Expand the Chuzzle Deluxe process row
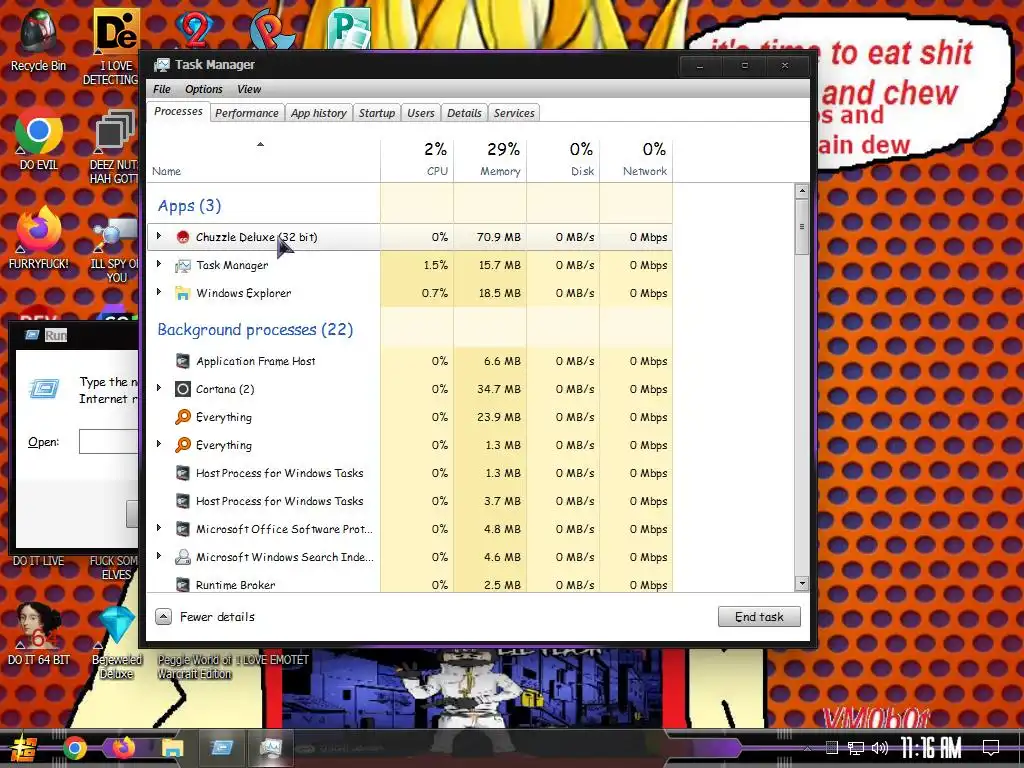Viewport: 1024px width, 768px height. click(159, 236)
